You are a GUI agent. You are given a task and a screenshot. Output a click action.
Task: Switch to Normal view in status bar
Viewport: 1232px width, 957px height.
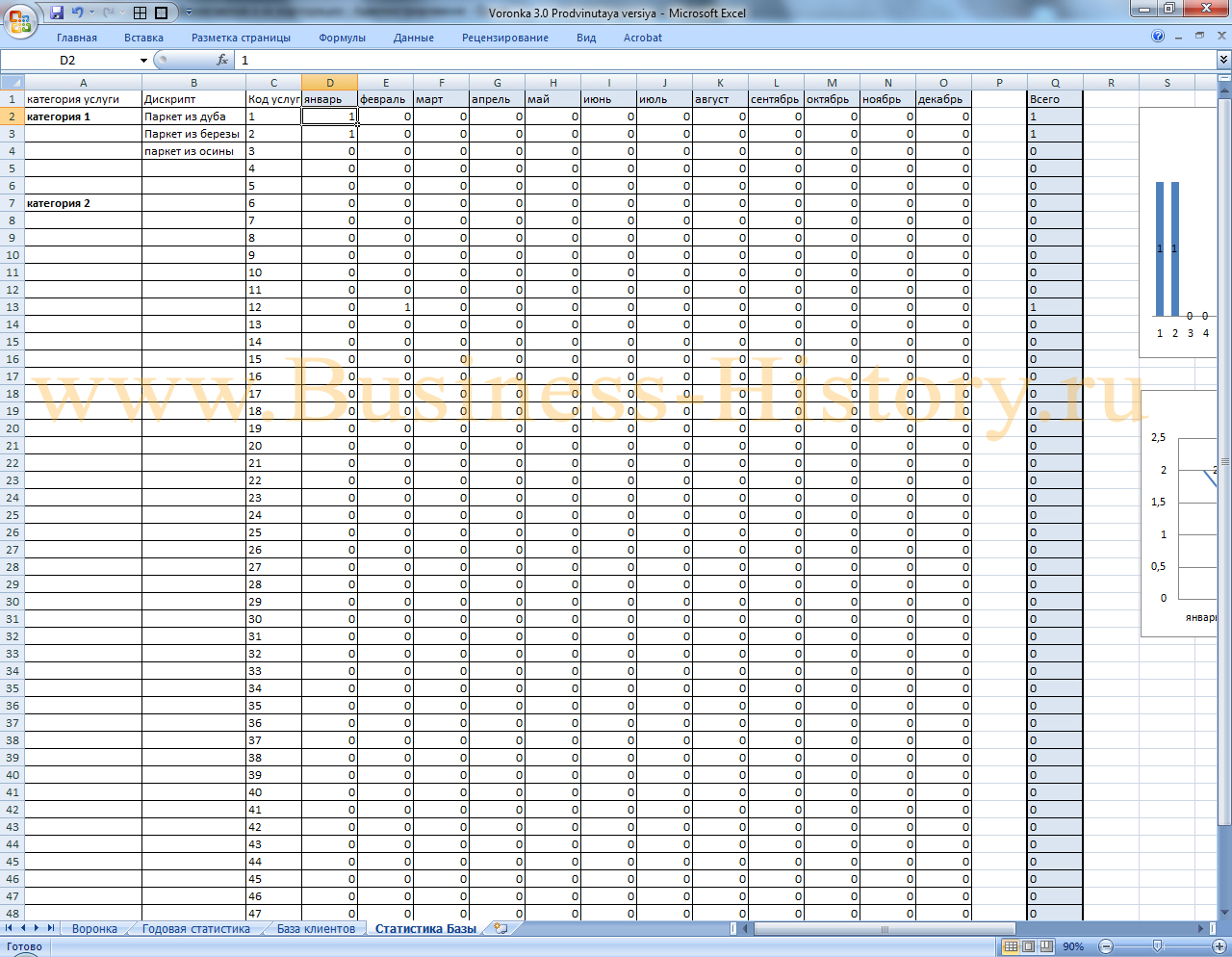point(1011,946)
